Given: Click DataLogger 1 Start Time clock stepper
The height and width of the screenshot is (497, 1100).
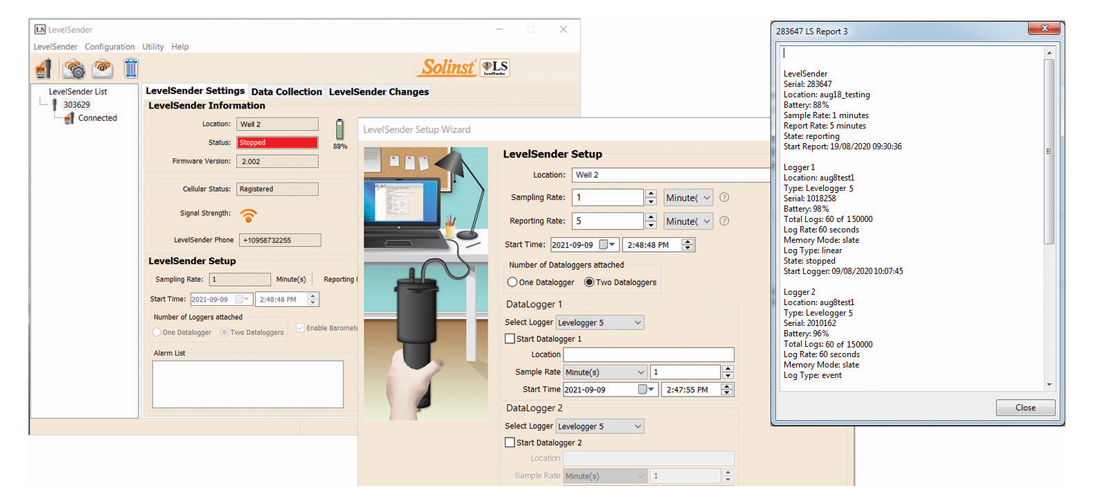Looking at the screenshot, I should [727, 389].
